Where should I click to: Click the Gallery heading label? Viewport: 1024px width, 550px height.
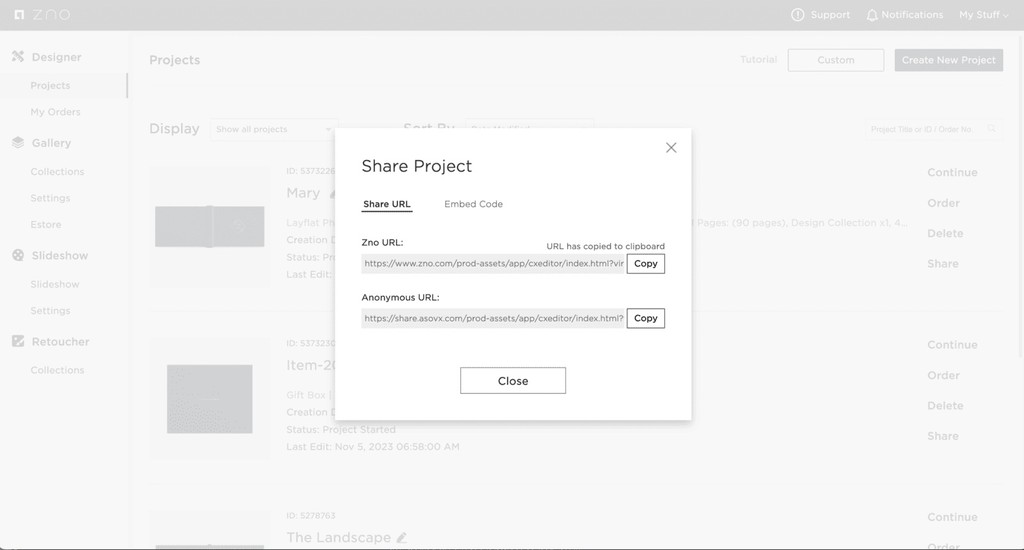(52, 142)
